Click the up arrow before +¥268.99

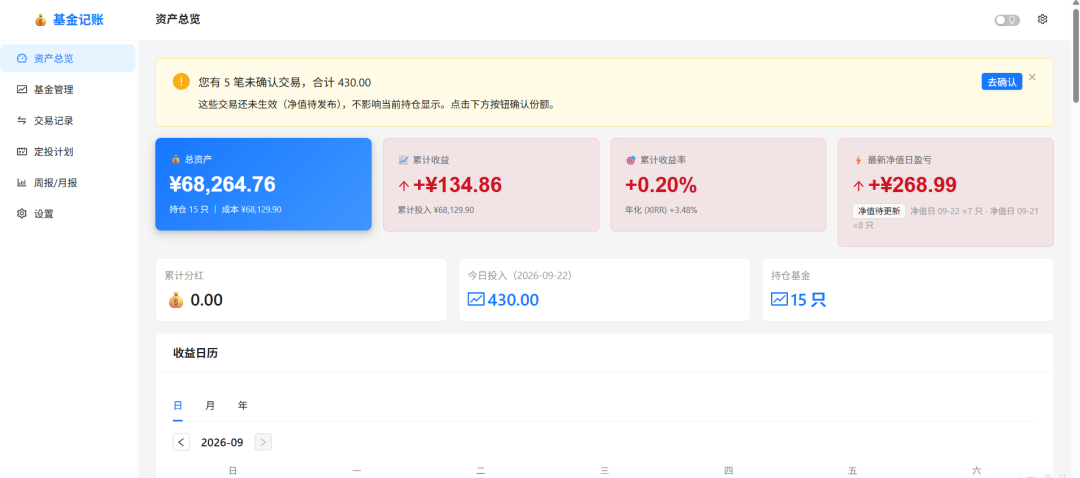click(x=858, y=185)
